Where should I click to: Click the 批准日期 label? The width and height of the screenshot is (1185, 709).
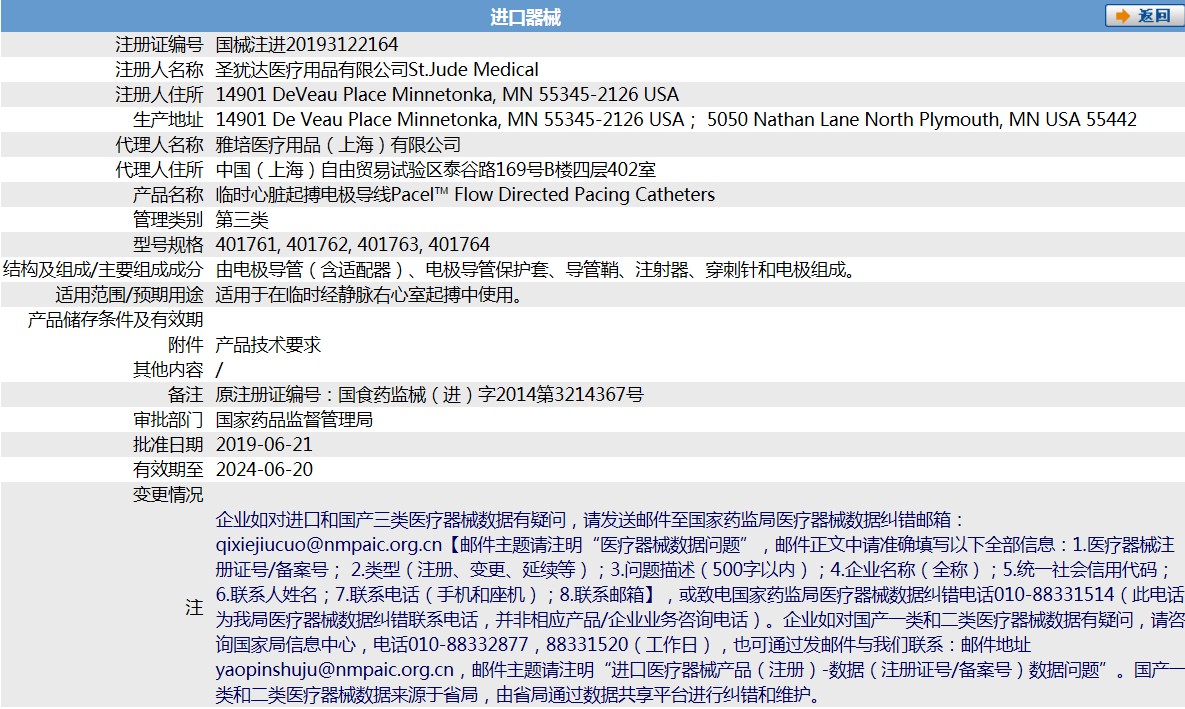[169, 444]
